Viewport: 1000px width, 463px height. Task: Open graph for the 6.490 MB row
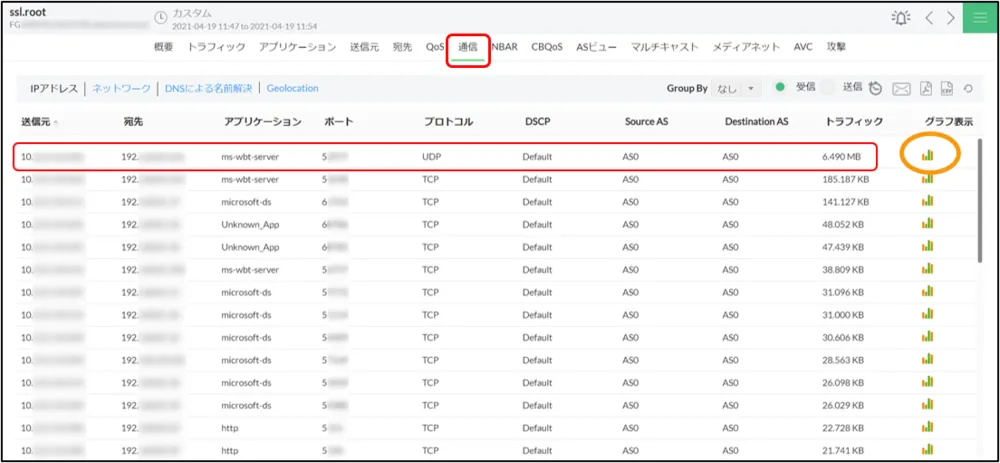tap(927, 155)
